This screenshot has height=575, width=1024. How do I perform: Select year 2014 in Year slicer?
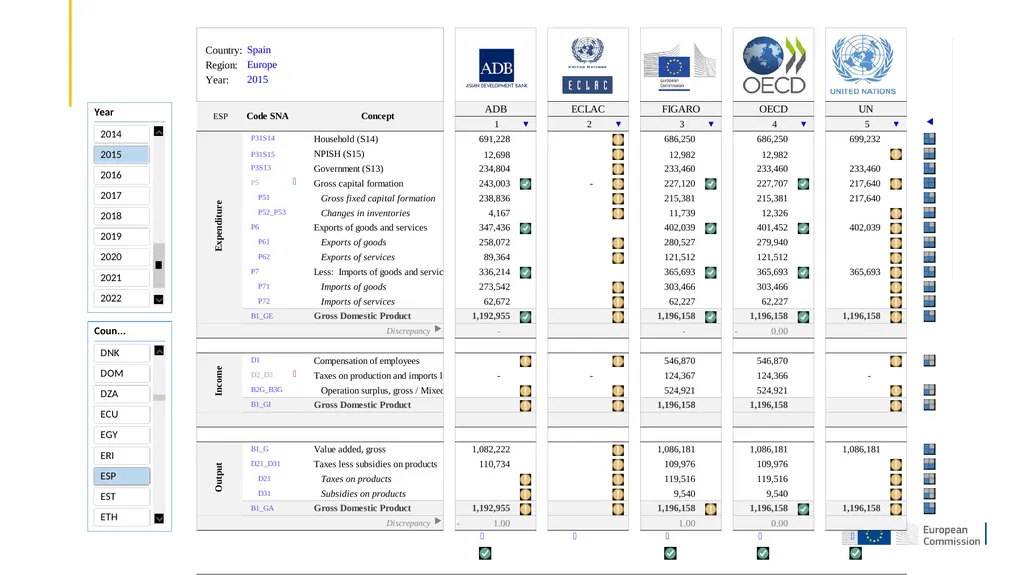coord(121,134)
